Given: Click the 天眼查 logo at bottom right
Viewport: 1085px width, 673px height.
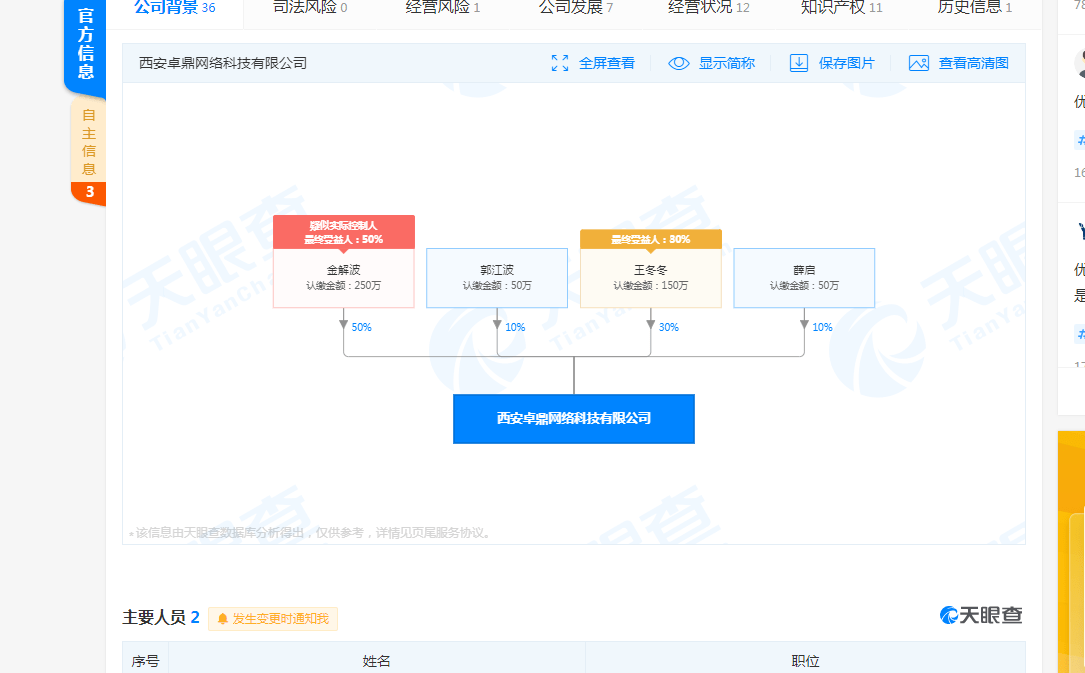Looking at the screenshot, I should tap(980, 616).
